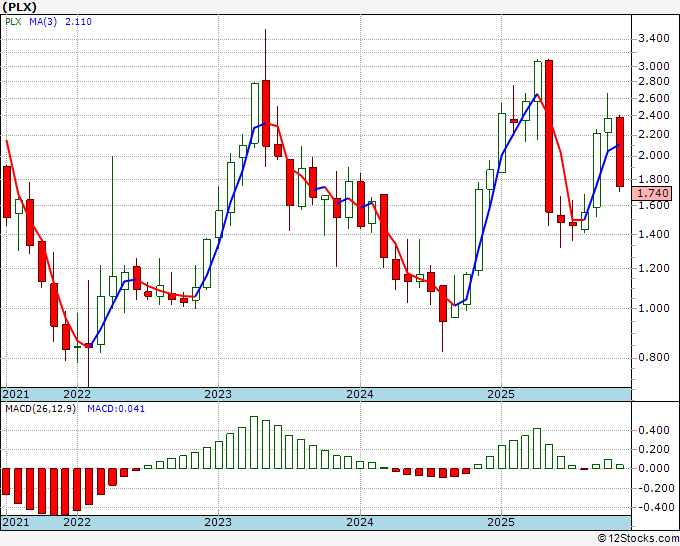Select 2024 on the price chart timeline

point(359,394)
